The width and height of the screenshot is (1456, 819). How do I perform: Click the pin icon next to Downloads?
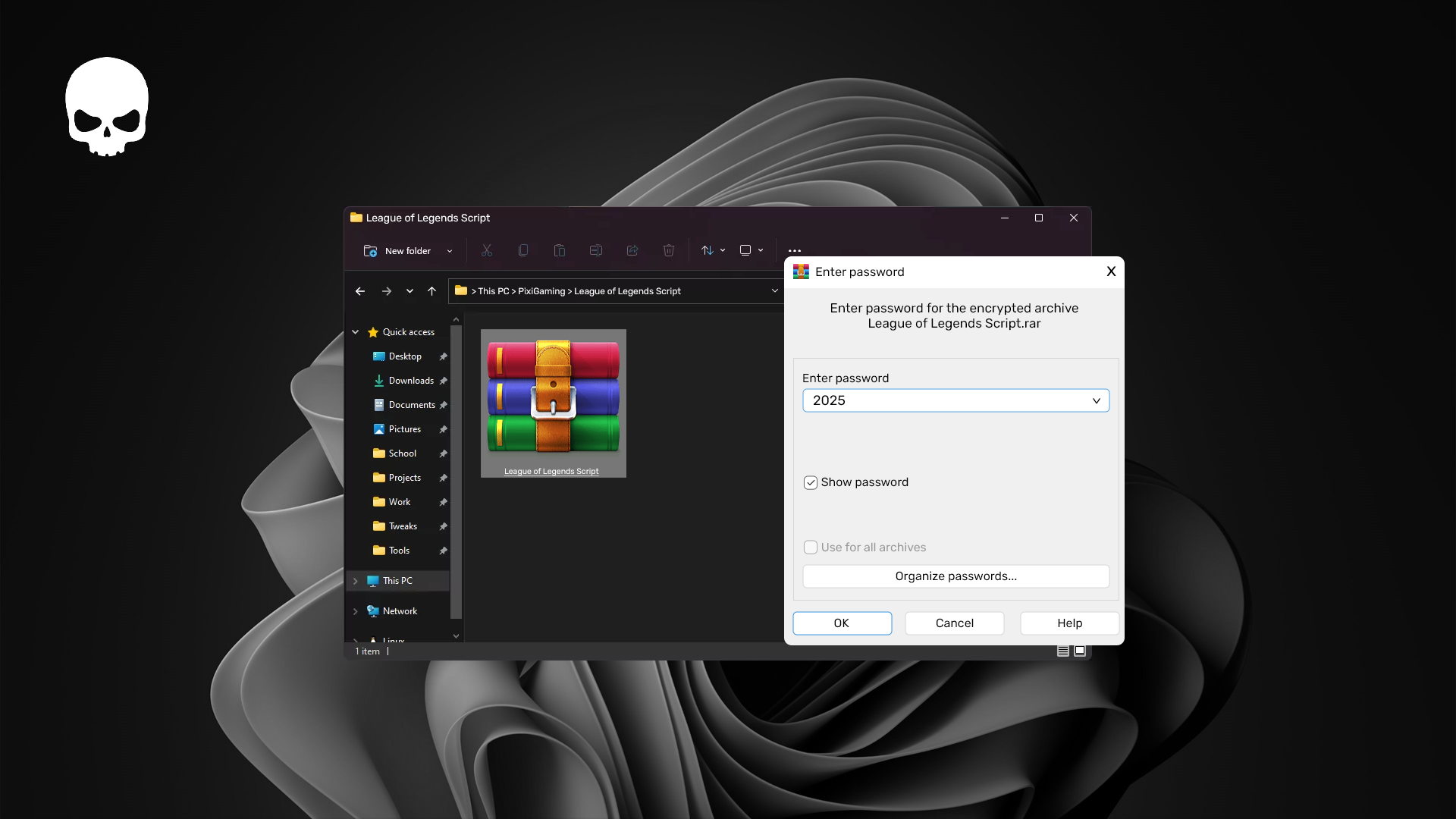[x=443, y=381]
